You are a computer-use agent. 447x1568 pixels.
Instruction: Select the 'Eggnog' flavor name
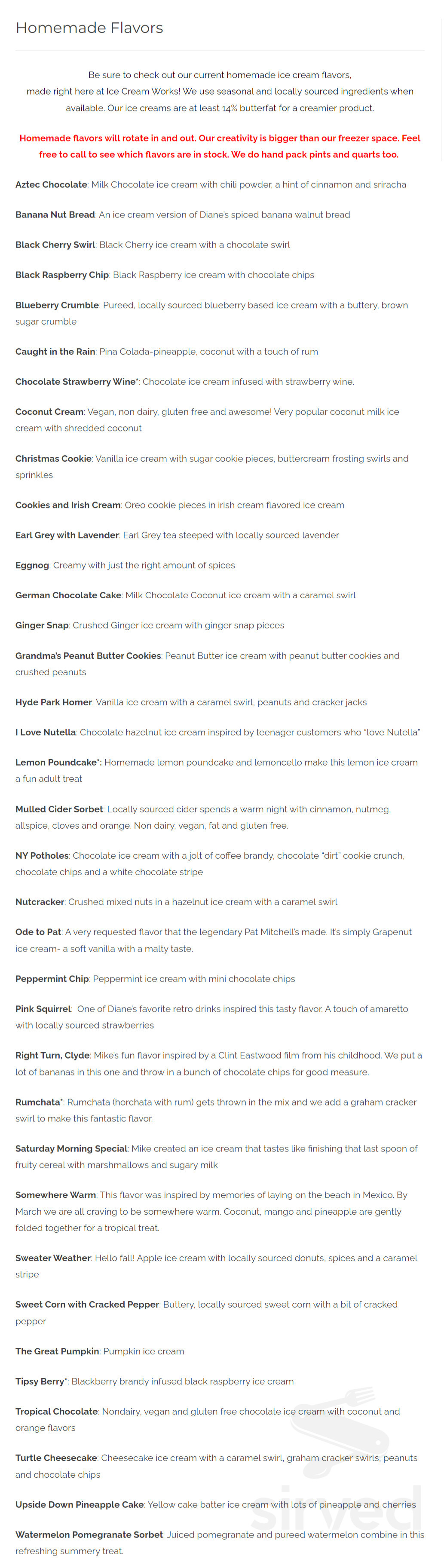coord(32,566)
